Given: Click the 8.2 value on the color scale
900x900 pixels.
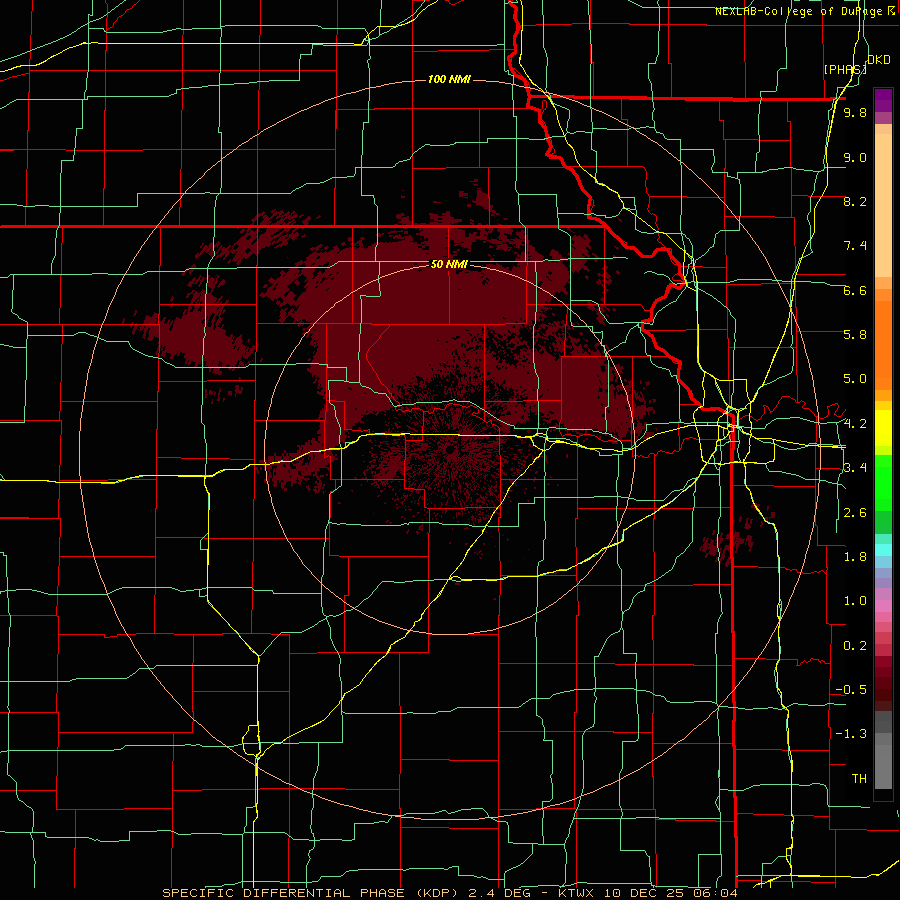Looking at the screenshot, I should (855, 201).
